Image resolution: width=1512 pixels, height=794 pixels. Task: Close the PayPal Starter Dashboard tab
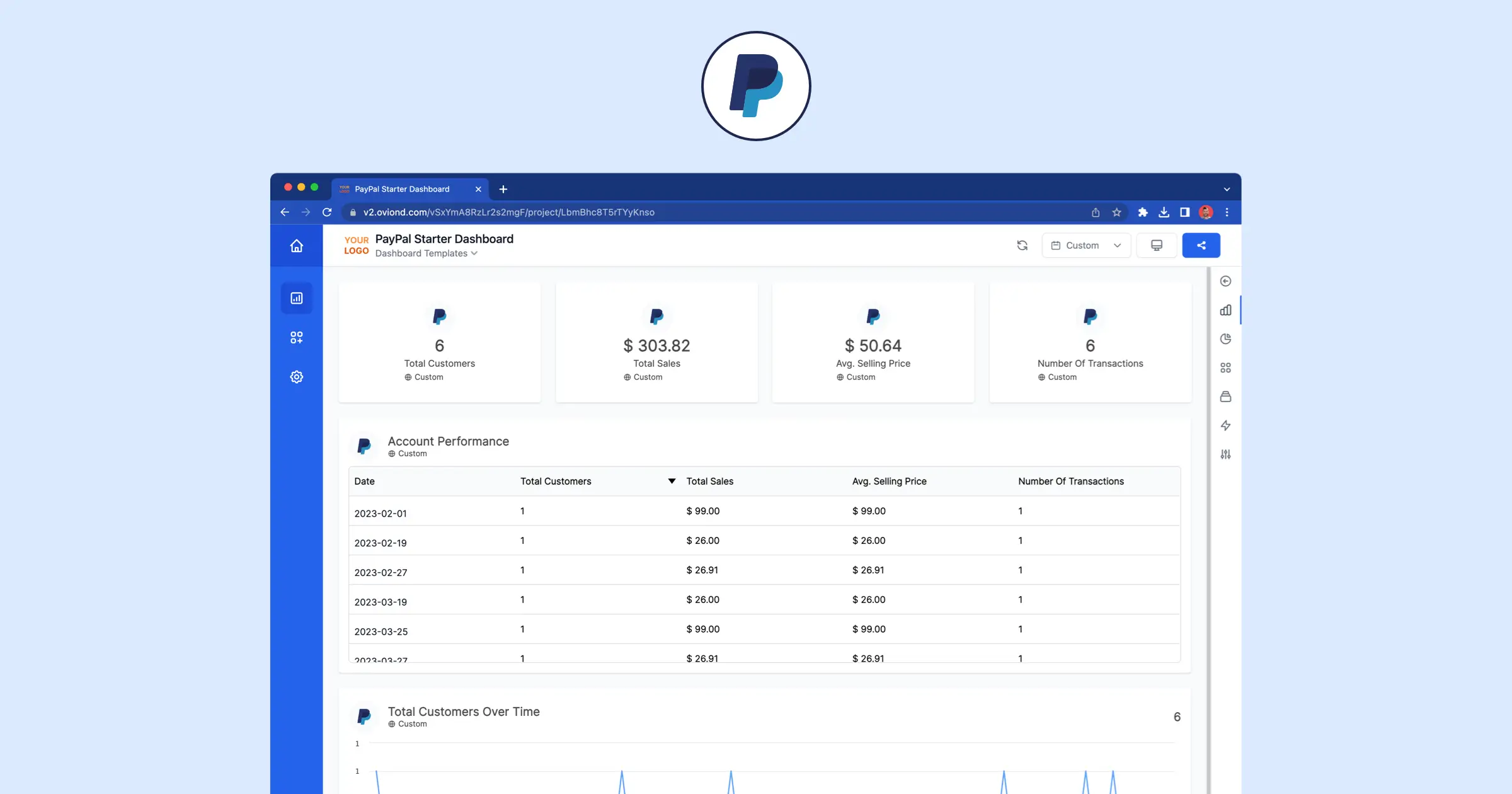[x=478, y=189]
